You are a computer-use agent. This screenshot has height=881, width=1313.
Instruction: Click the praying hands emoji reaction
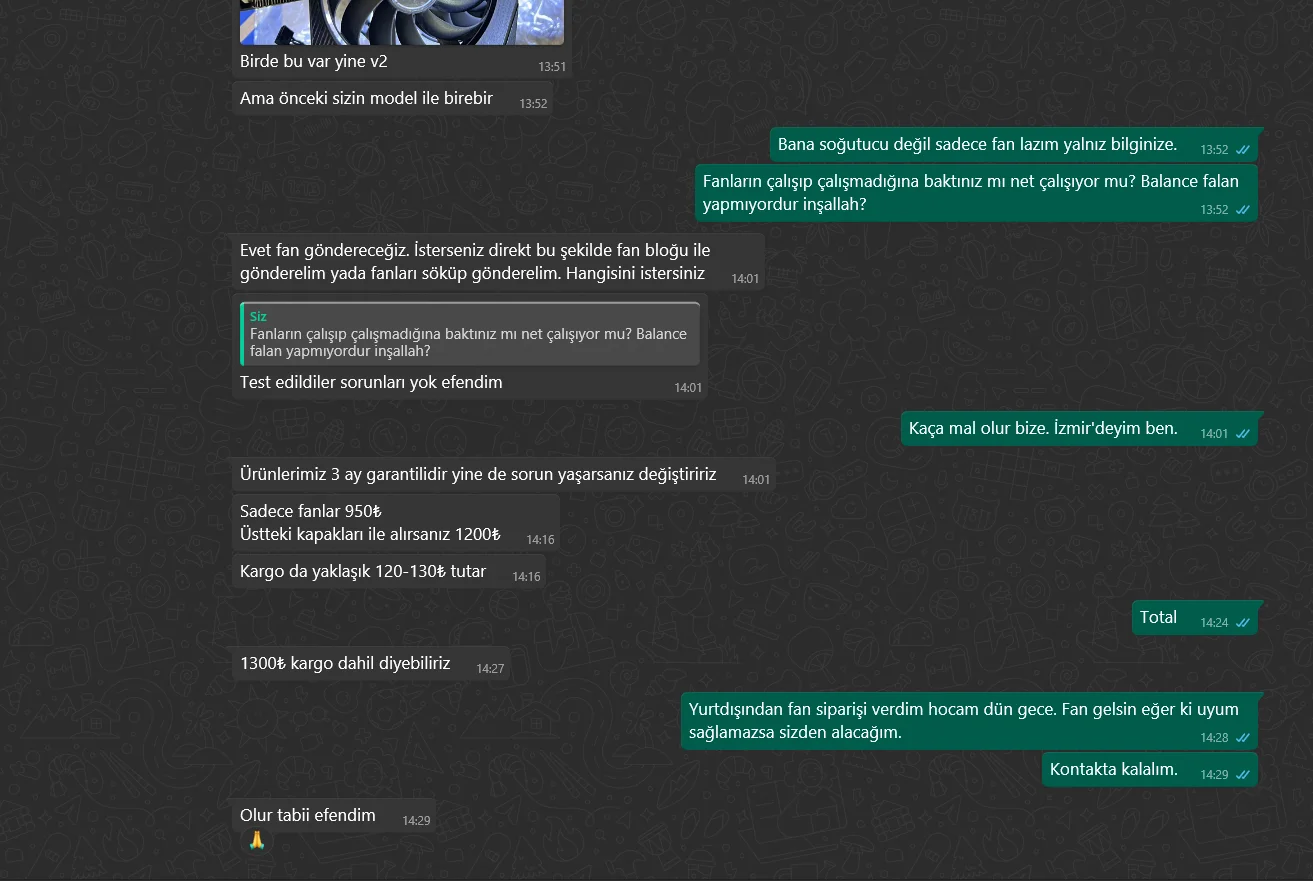click(257, 841)
